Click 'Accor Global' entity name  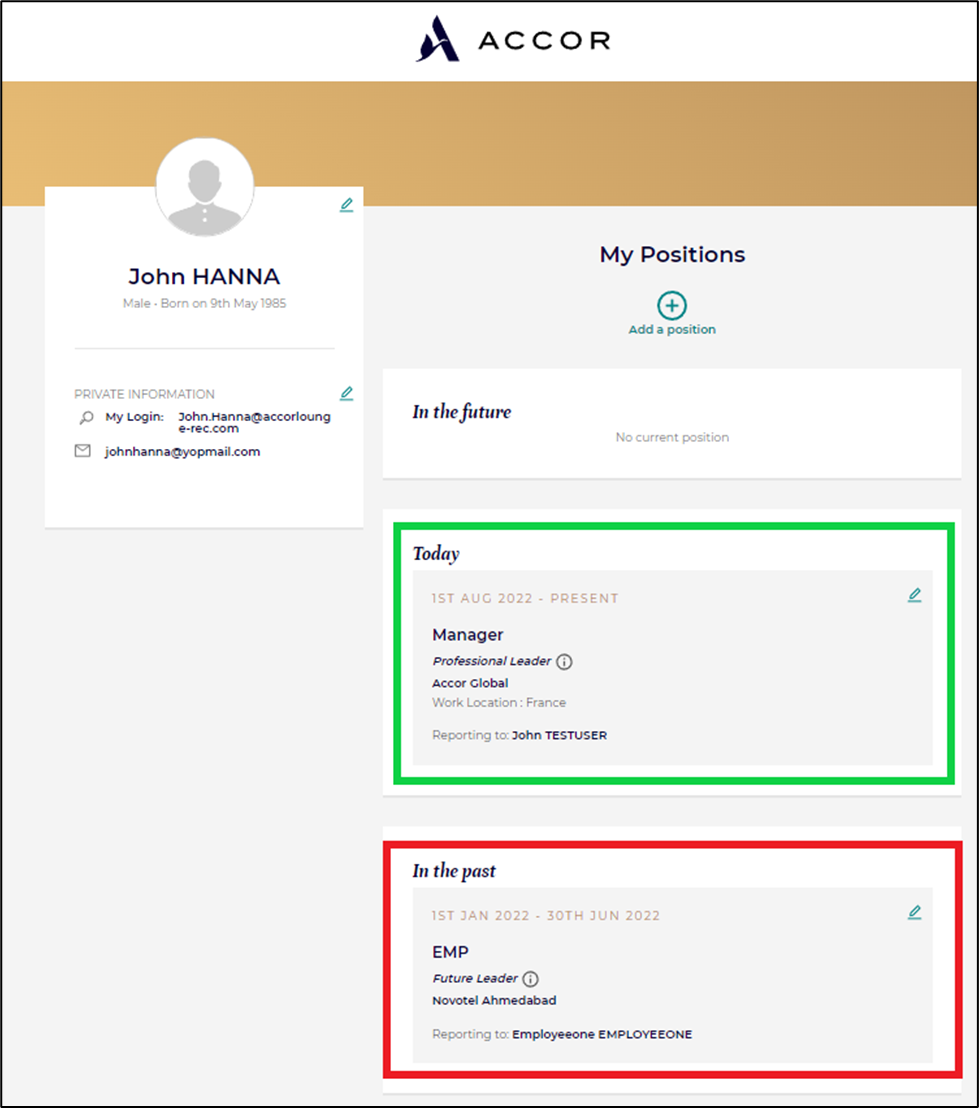pos(470,683)
